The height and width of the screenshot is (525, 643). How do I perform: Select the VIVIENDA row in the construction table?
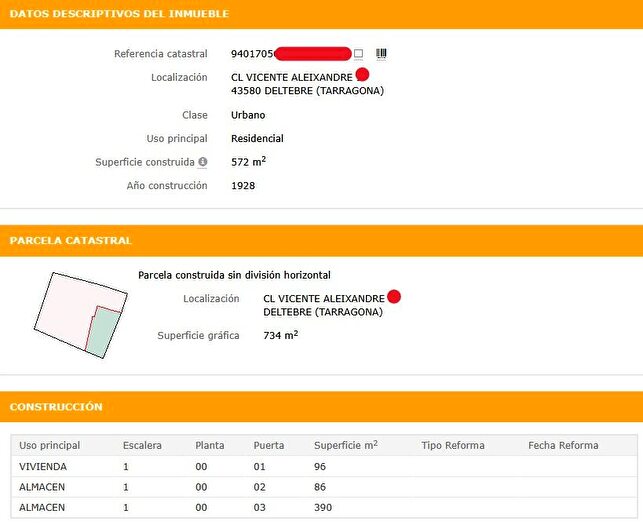pos(324,467)
